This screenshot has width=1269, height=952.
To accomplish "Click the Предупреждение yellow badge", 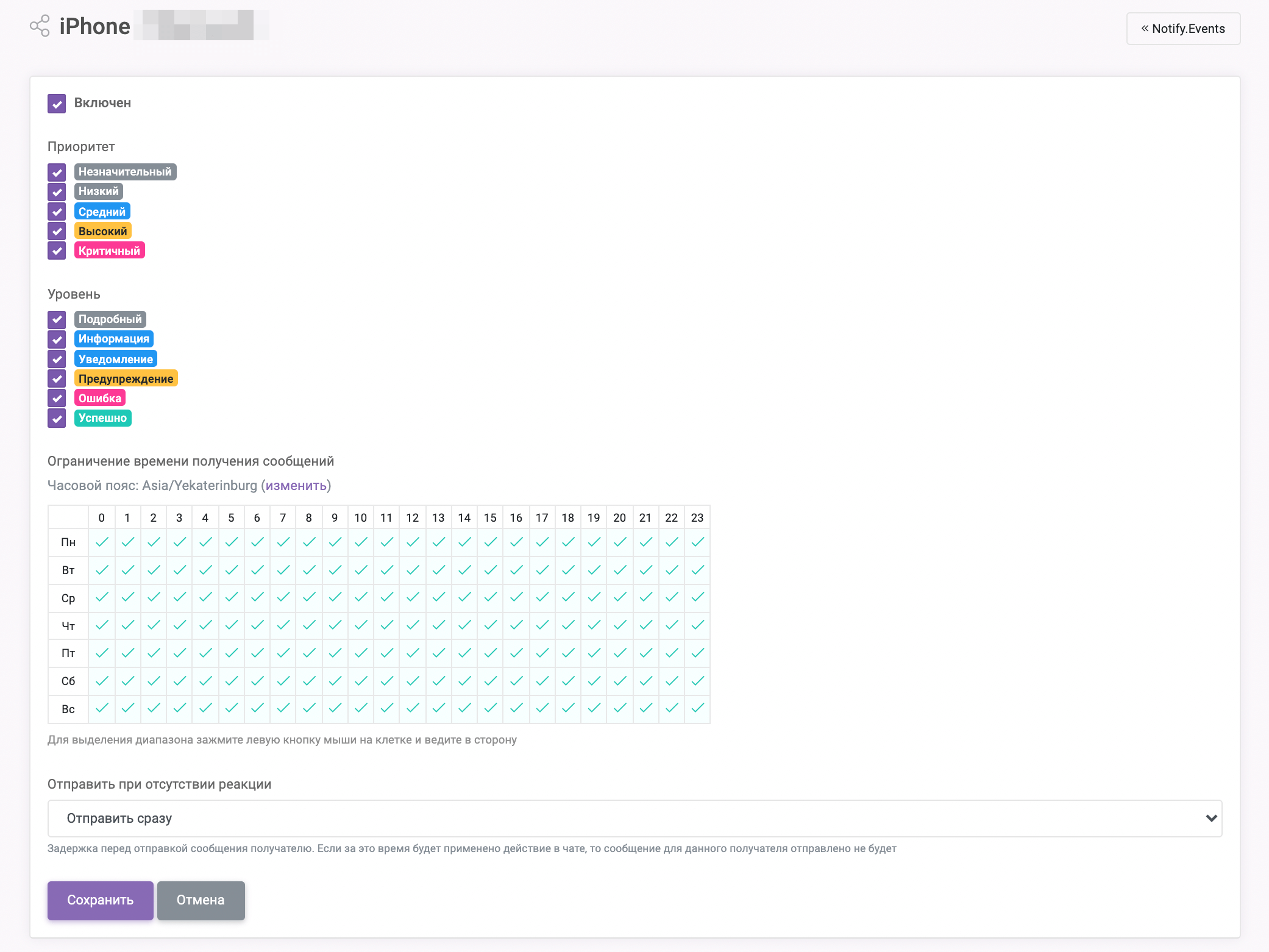I will pyautogui.click(x=126, y=378).
